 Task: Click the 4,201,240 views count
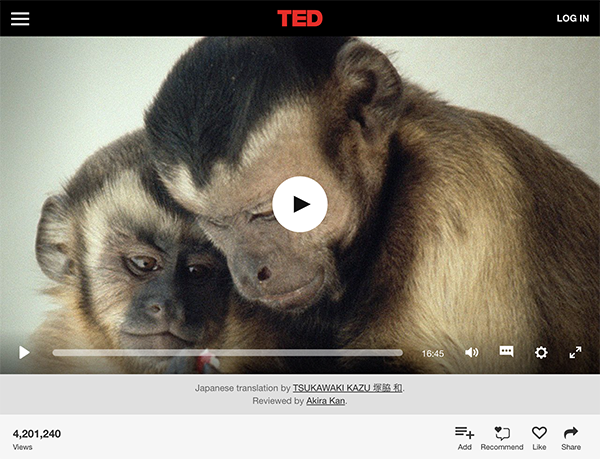[37, 434]
